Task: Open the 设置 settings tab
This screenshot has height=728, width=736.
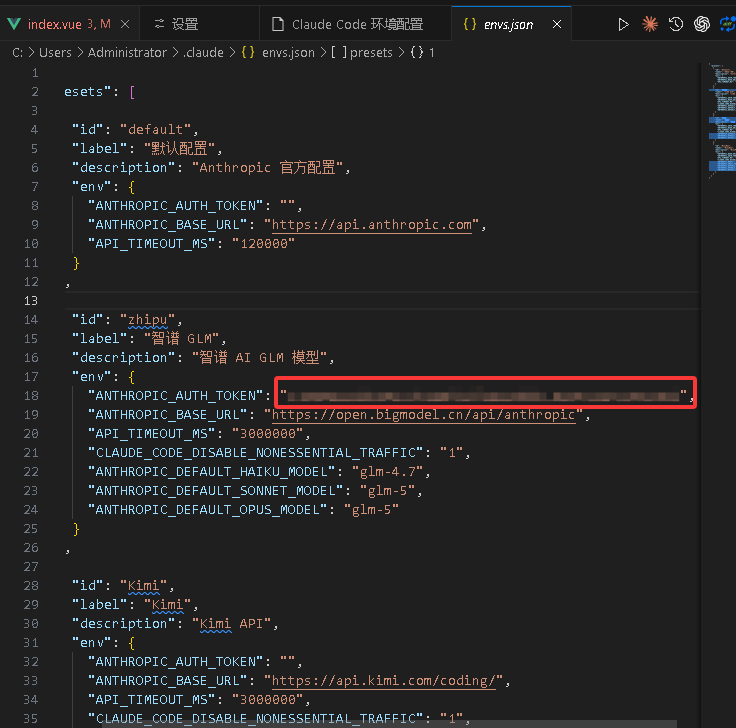Action: pos(199,24)
